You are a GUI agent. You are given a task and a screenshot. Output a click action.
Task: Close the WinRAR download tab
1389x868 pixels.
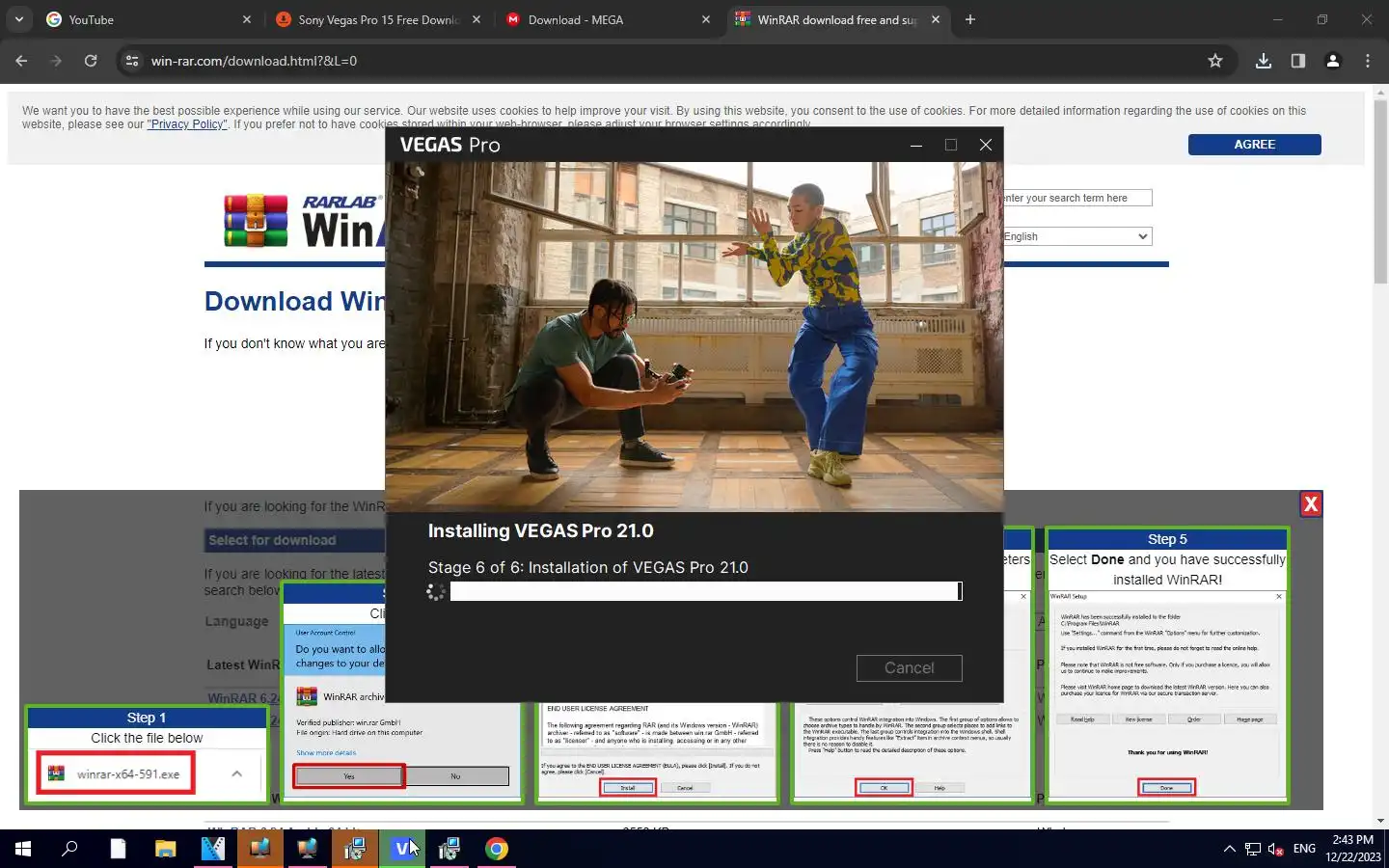(936, 19)
